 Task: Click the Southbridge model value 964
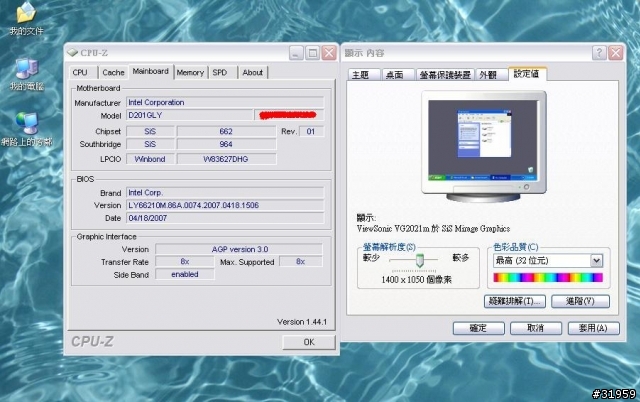tap(226, 144)
